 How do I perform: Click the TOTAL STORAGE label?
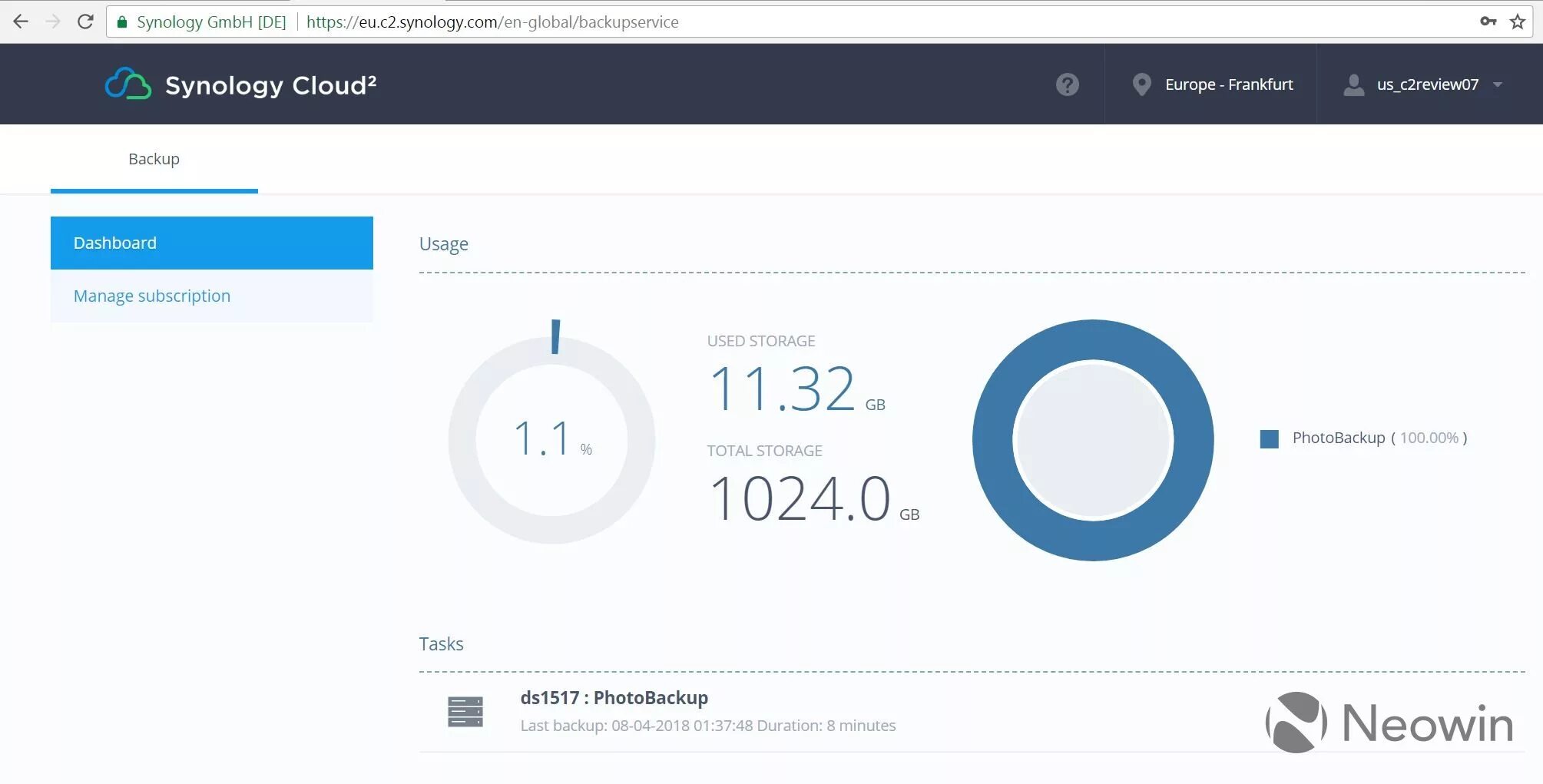tap(765, 451)
